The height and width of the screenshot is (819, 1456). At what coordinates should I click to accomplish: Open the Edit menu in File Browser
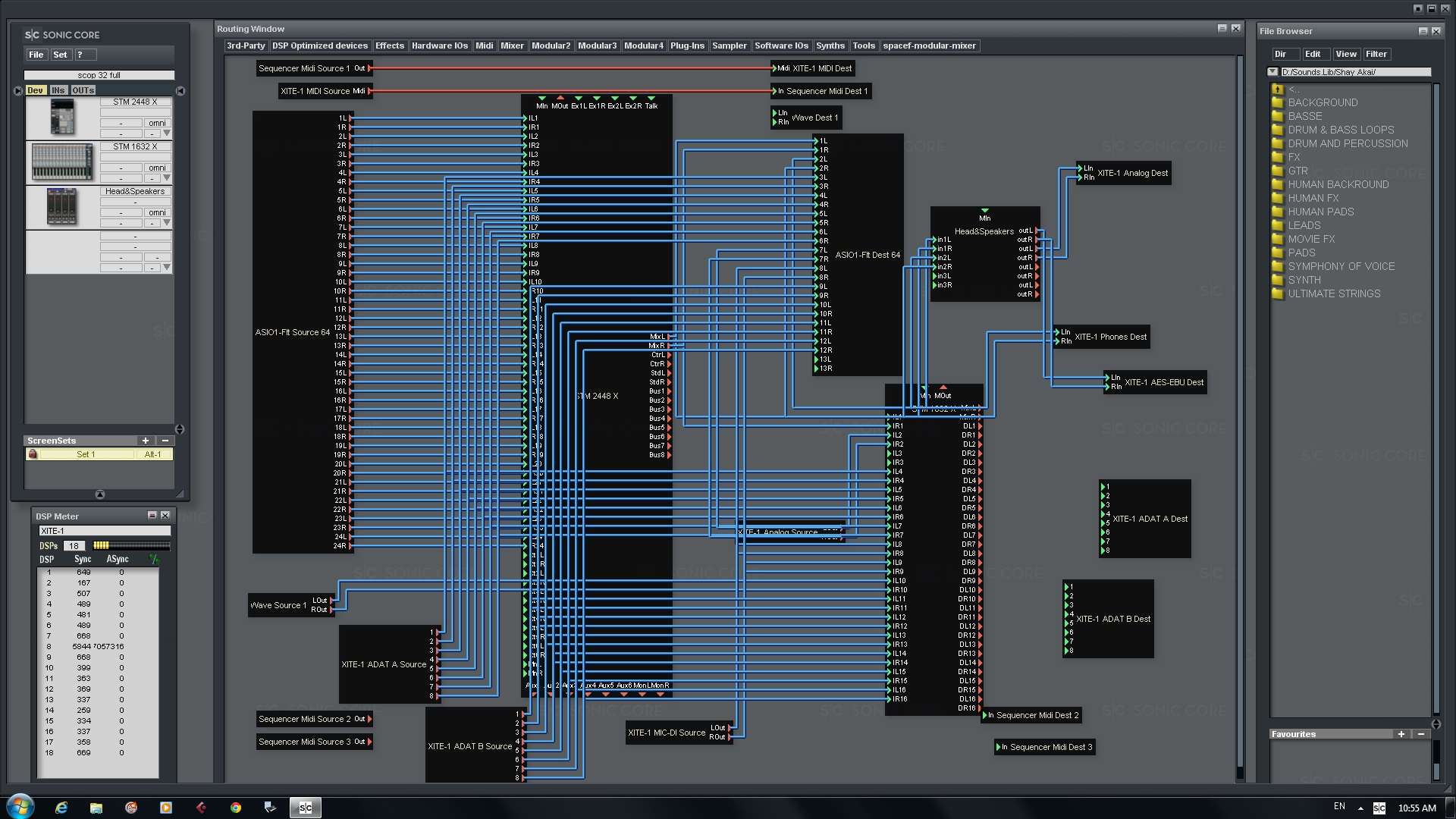click(1316, 54)
